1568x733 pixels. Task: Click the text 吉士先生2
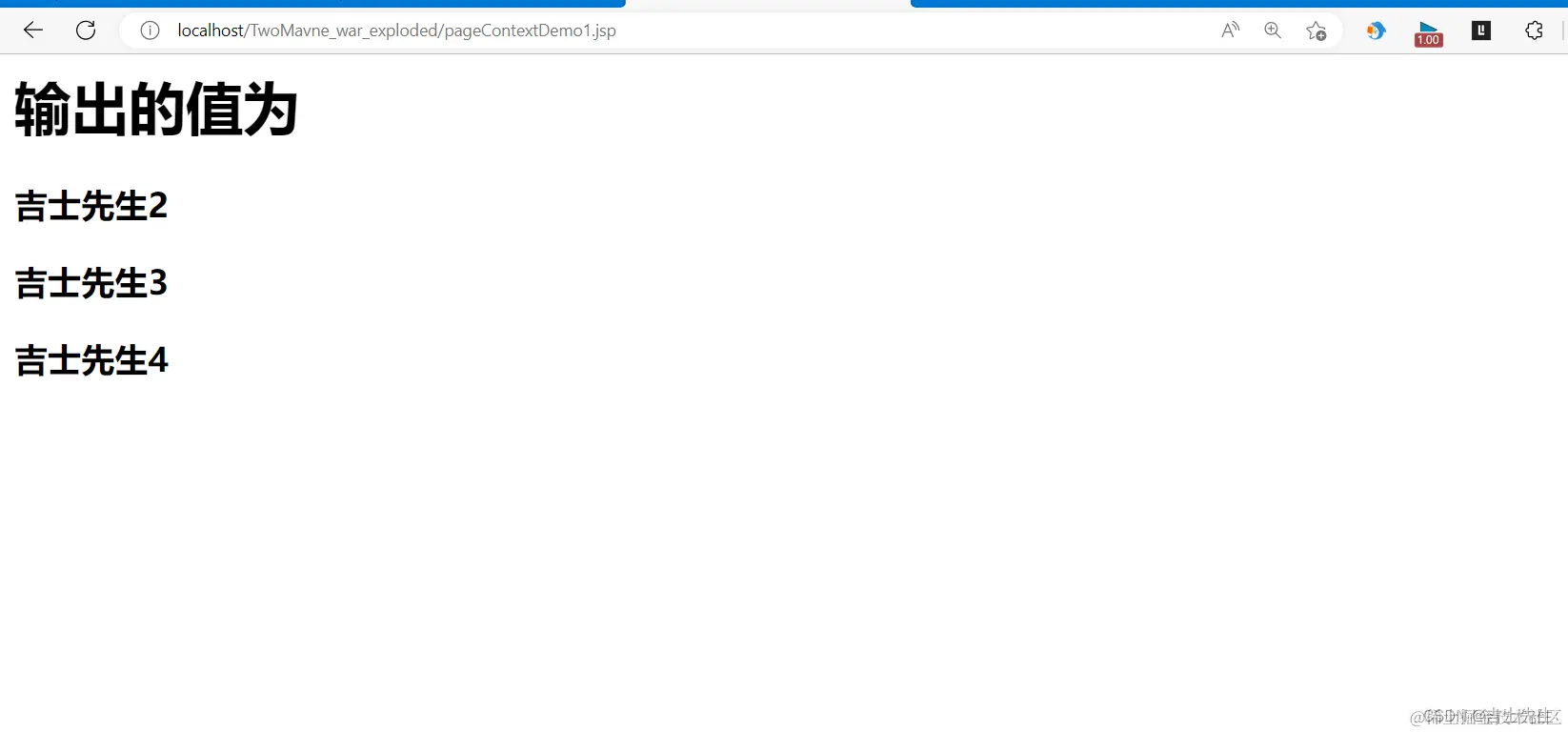coord(91,206)
